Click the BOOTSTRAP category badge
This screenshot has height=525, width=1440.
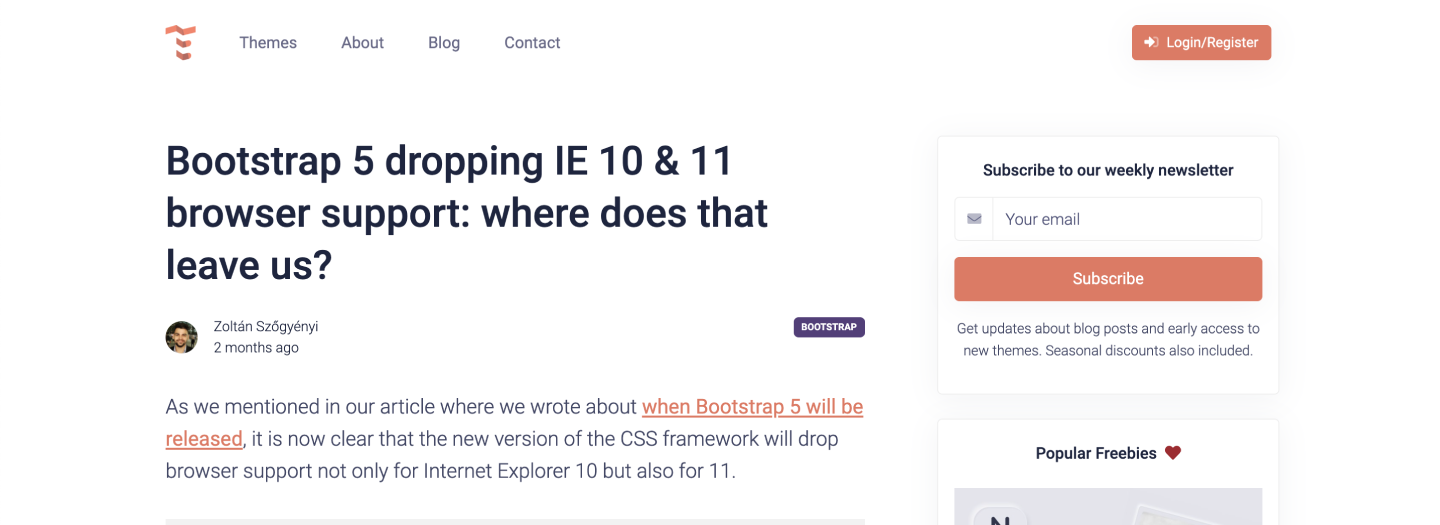tap(829, 327)
